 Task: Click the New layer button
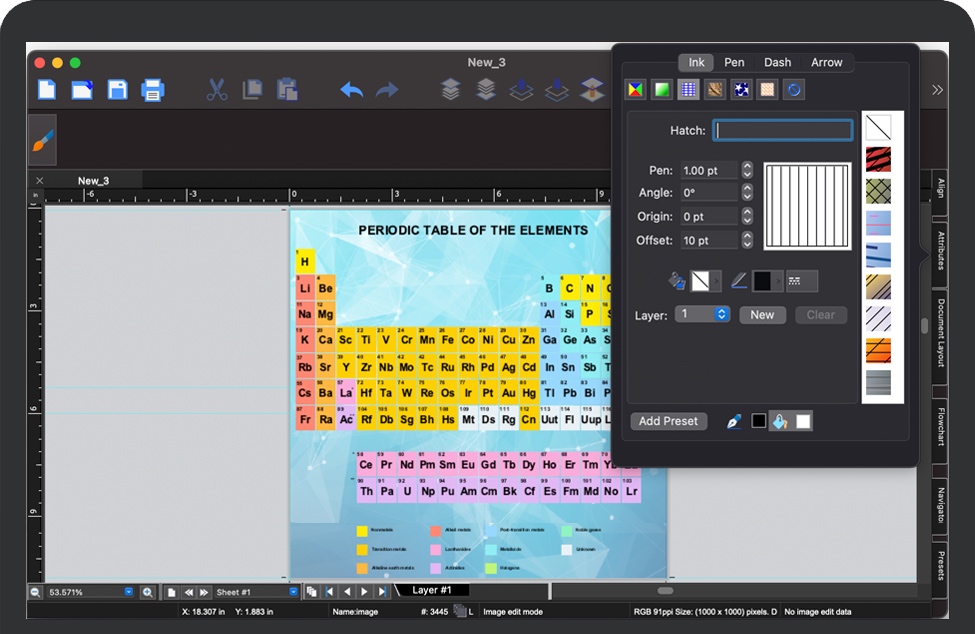(x=762, y=314)
